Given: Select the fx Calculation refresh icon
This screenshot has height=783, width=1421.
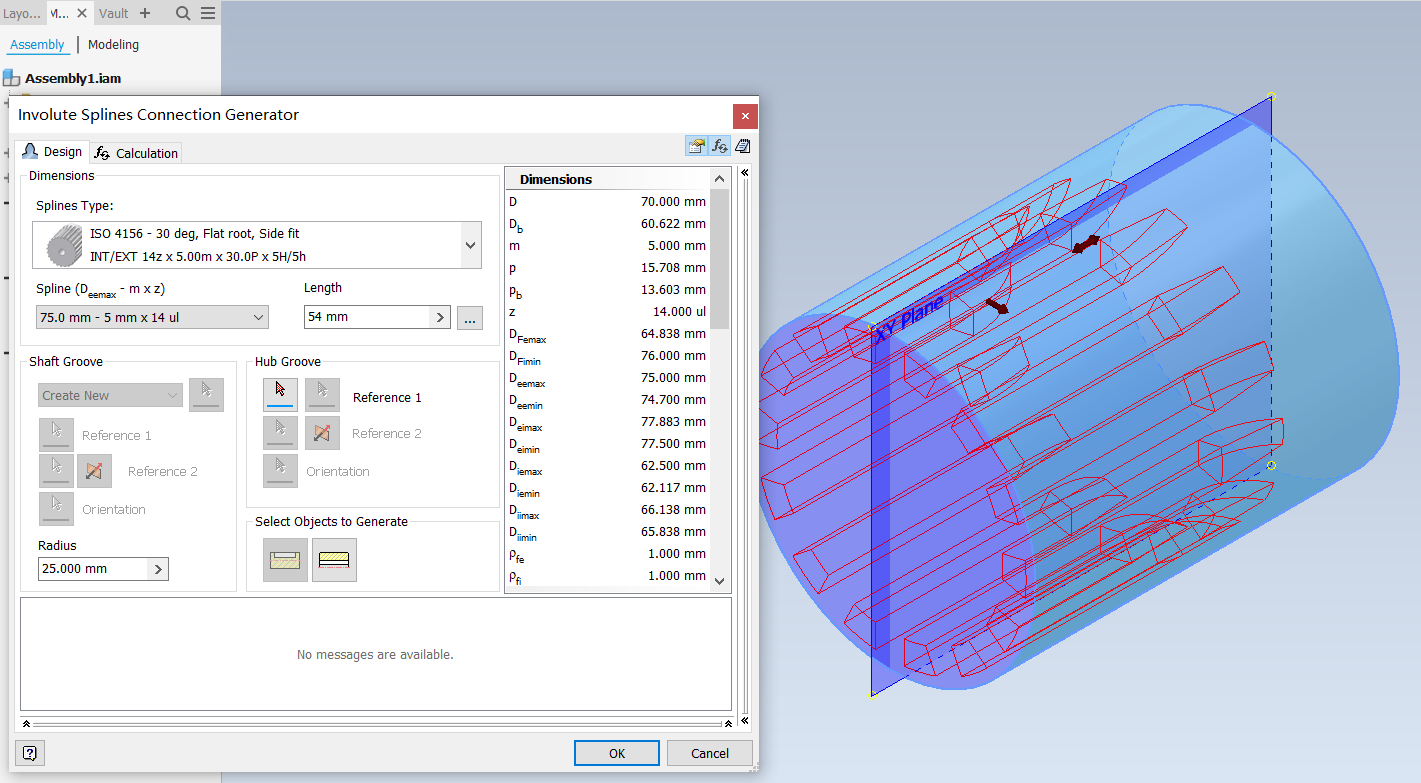Looking at the screenshot, I should pos(720,145).
